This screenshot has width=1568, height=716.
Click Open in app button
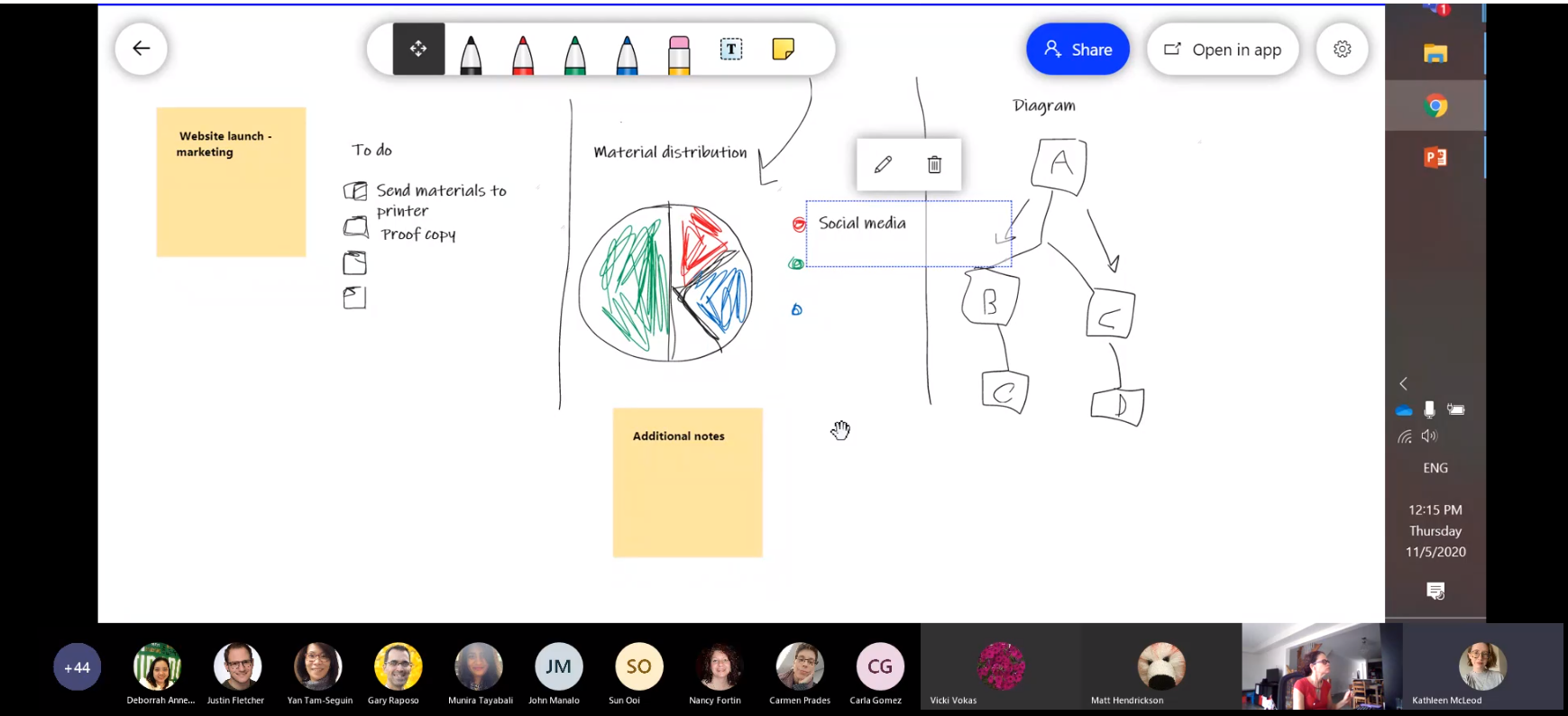[1223, 50]
